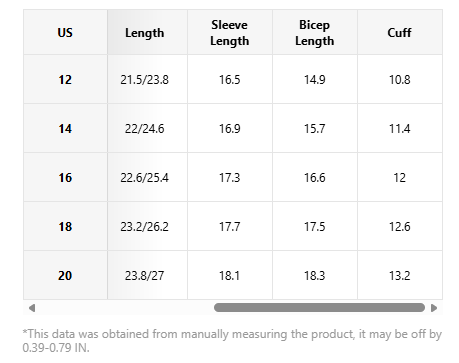The width and height of the screenshot is (459, 363).
Task: Select US size 18 row label
Action: point(65,226)
